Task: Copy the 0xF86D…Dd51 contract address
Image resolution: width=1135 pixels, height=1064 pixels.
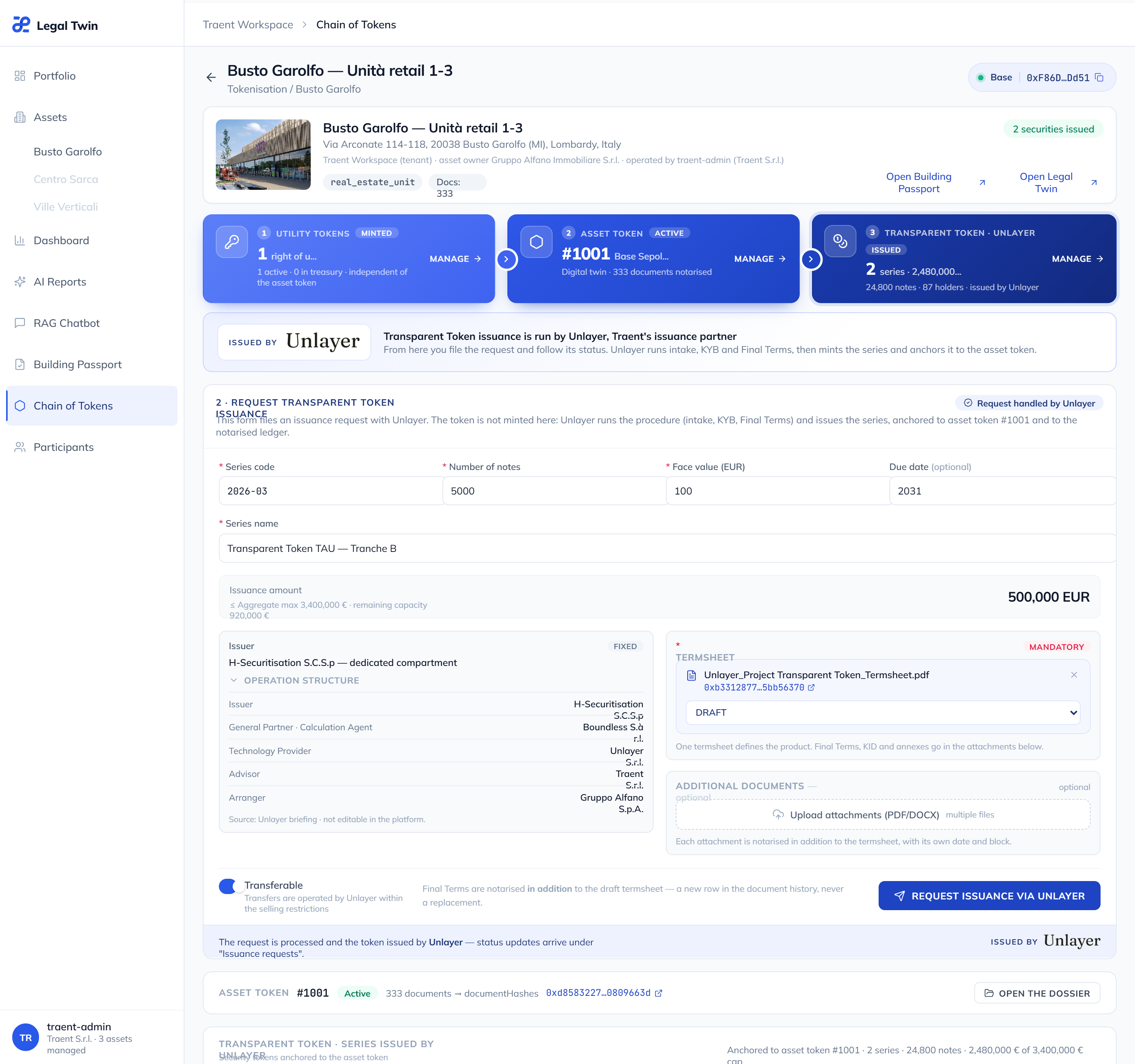Action: click(1099, 77)
